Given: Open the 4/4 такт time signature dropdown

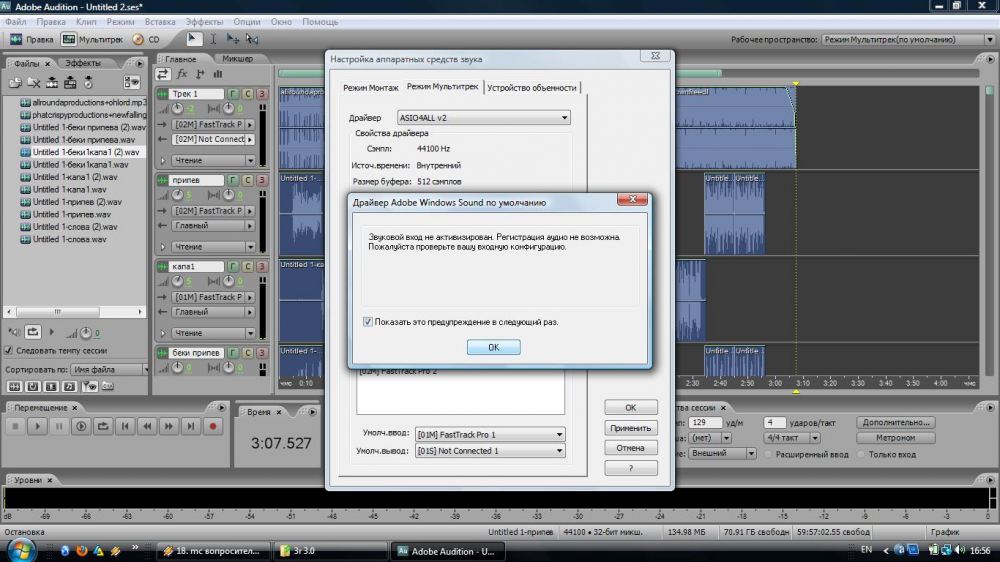Looking at the screenshot, I should [x=793, y=438].
